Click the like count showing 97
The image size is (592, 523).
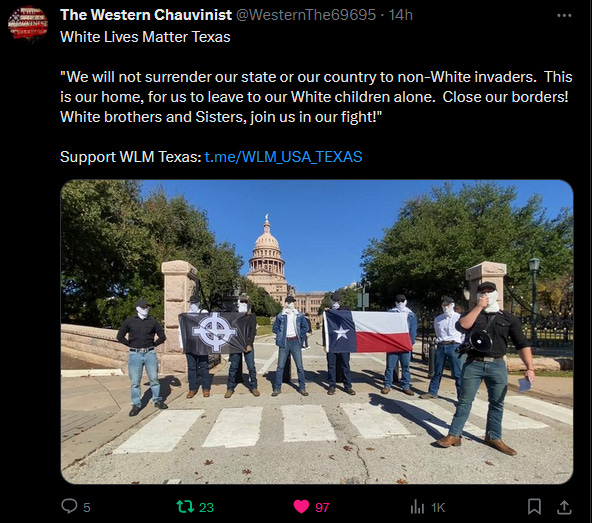tap(322, 508)
